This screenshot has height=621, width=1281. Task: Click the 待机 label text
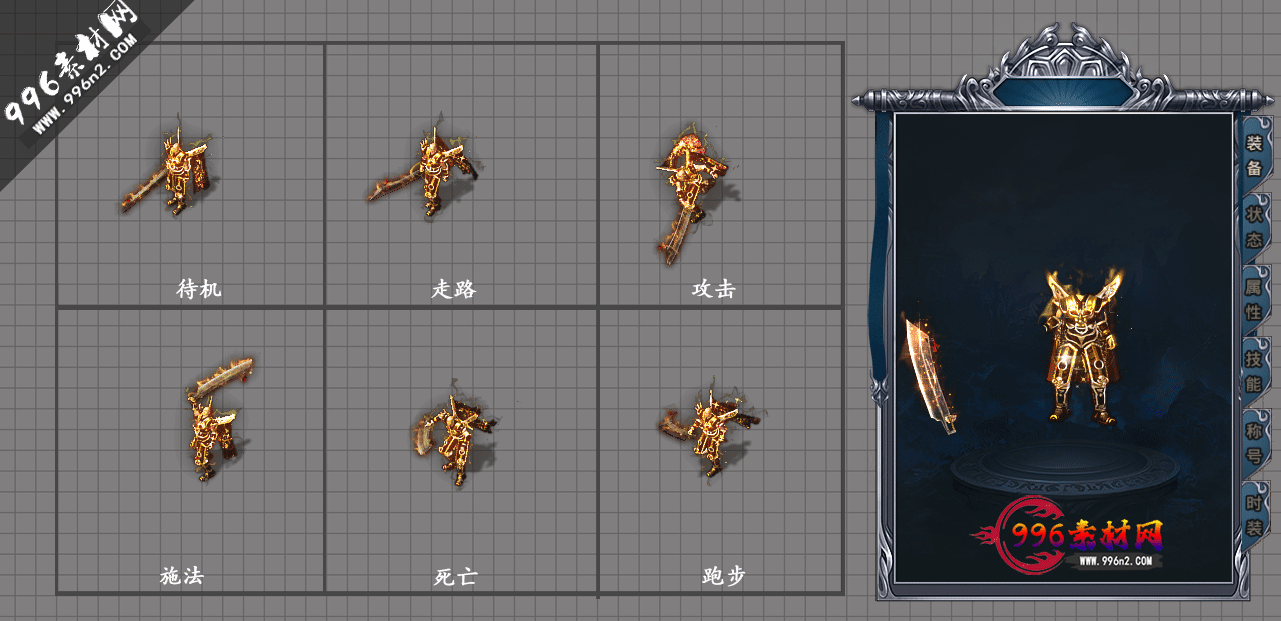198,289
